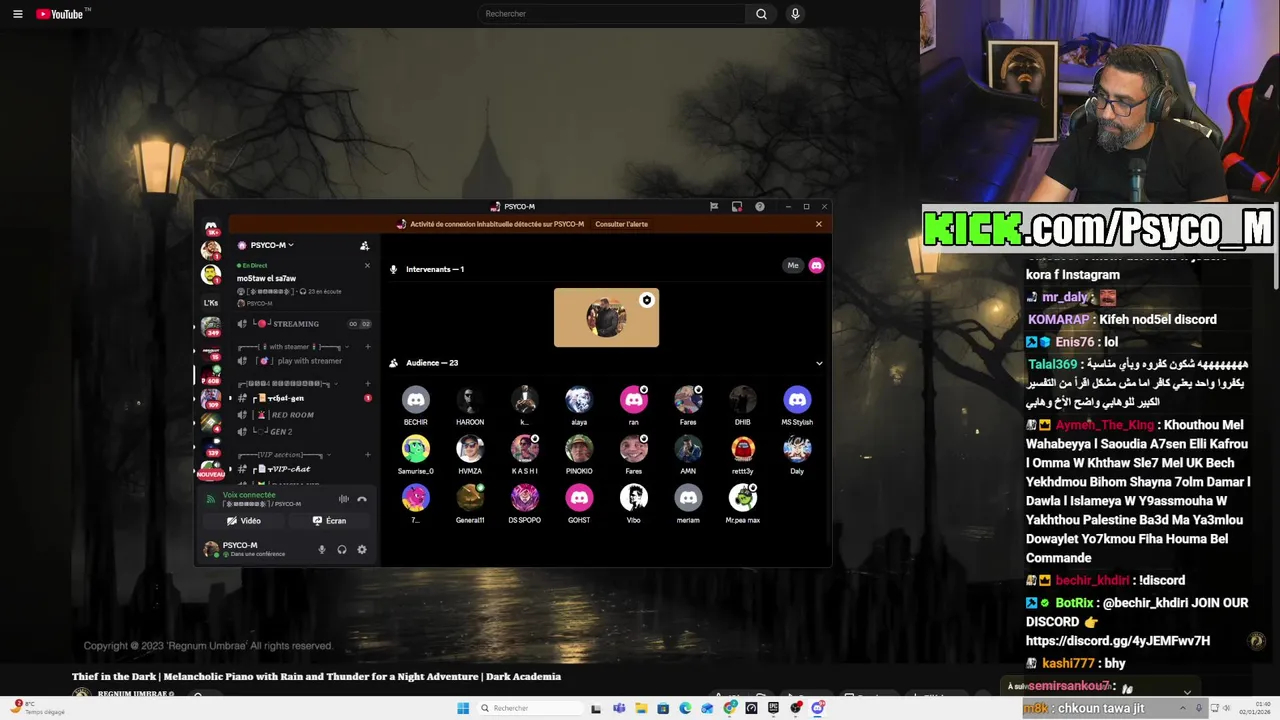Open ran audience member avatar
Screen dimensions: 1280x720
[633, 400]
